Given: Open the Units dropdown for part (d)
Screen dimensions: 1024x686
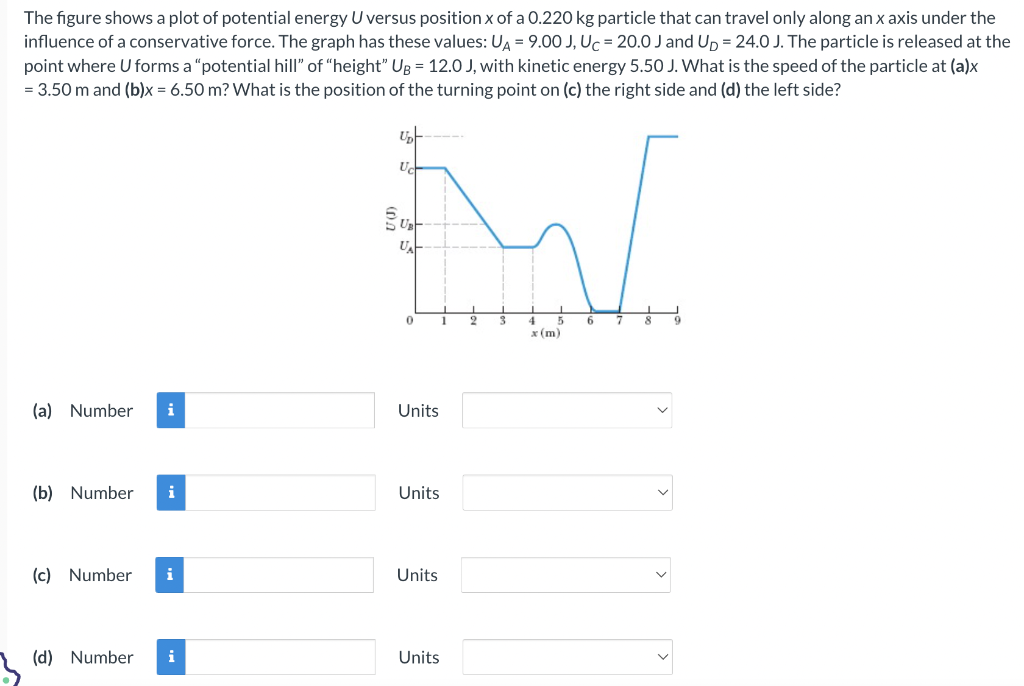Looking at the screenshot, I should click(x=566, y=657).
